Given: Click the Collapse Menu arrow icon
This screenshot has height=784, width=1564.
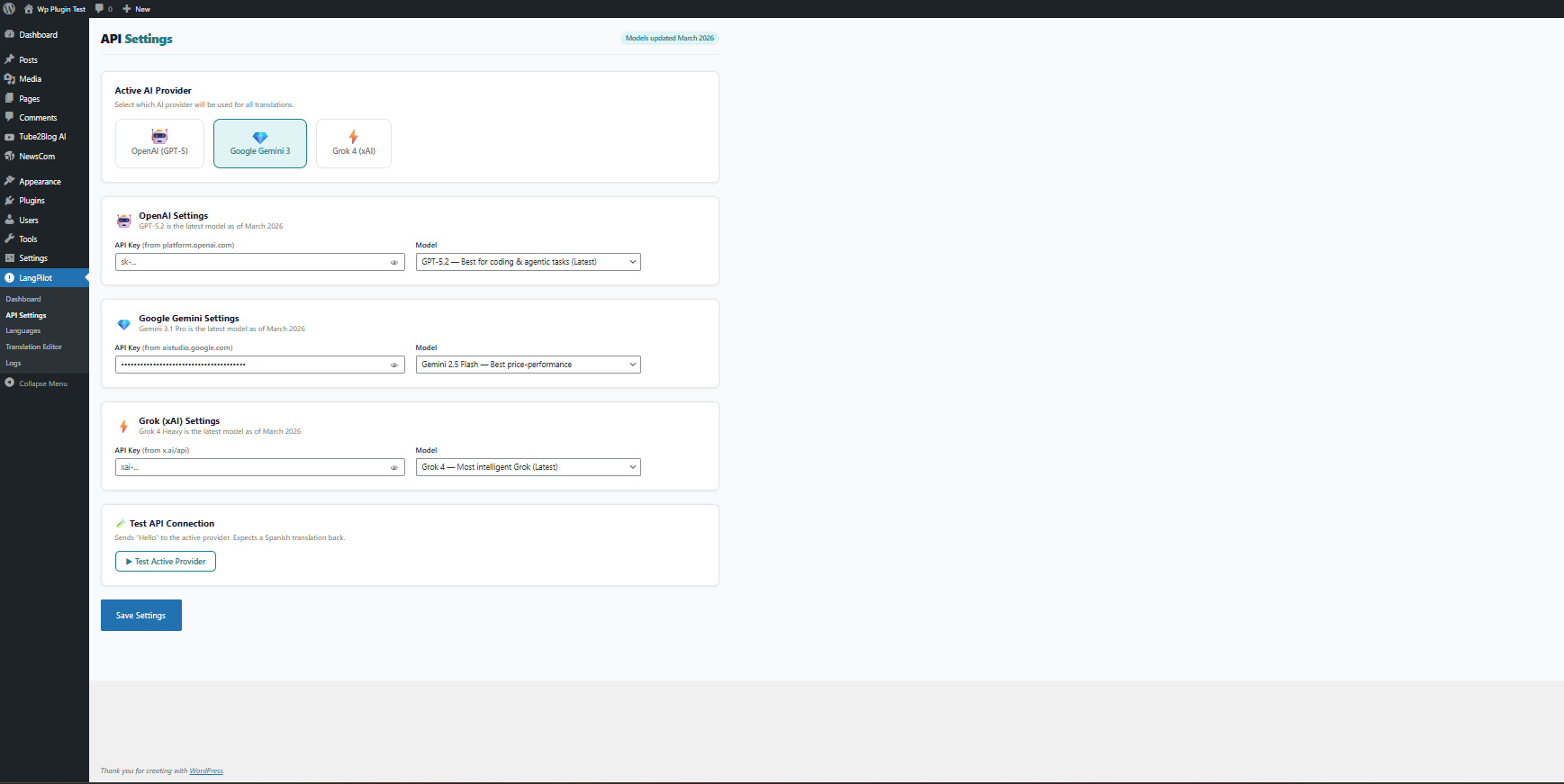Looking at the screenshot, I should point(10,383).
